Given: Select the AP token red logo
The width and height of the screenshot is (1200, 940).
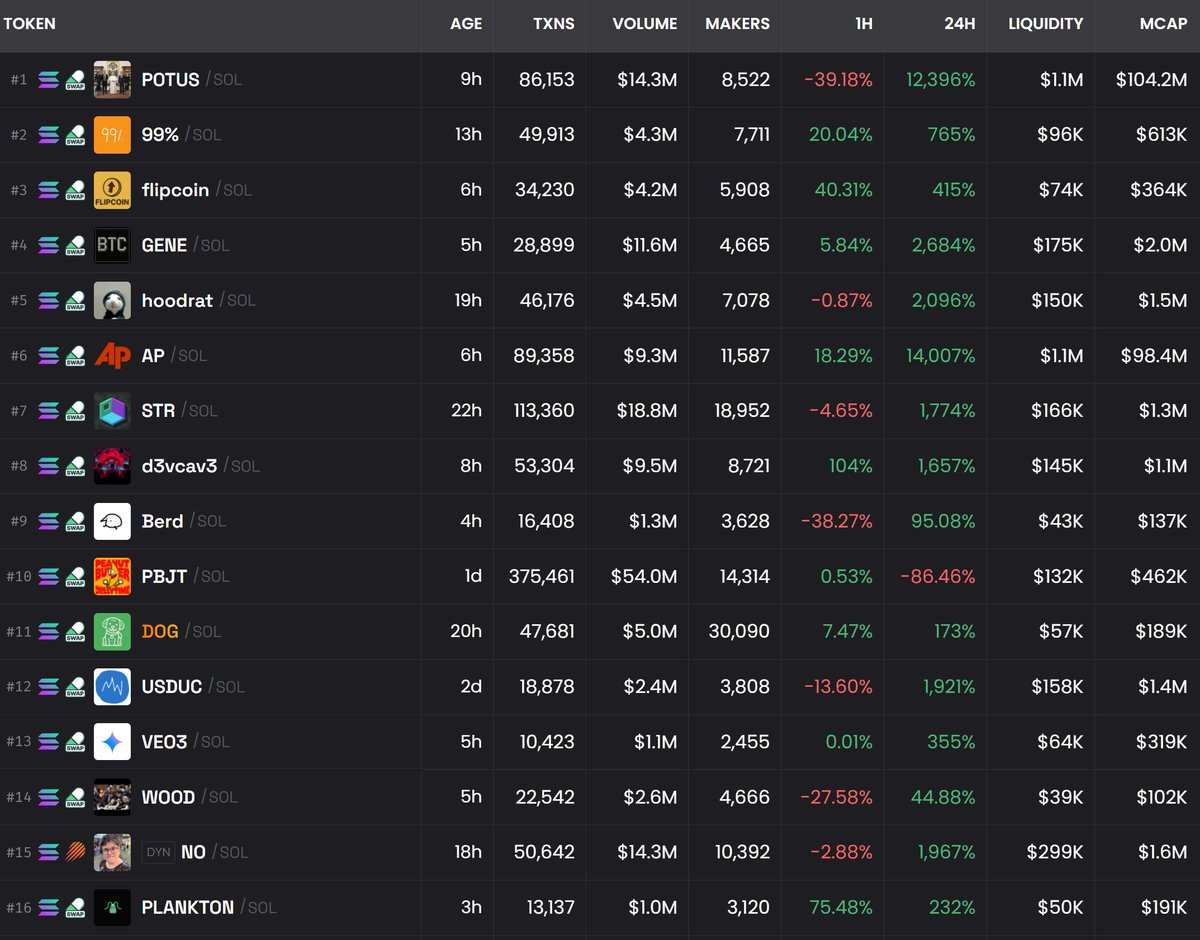Looking at the screenshot, I should [112, 356].
